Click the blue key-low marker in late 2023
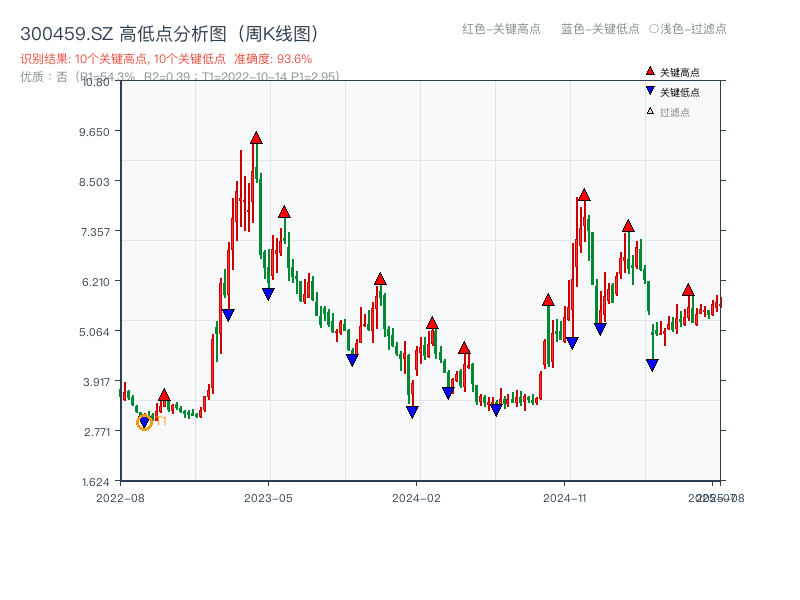 pos(351,358)
